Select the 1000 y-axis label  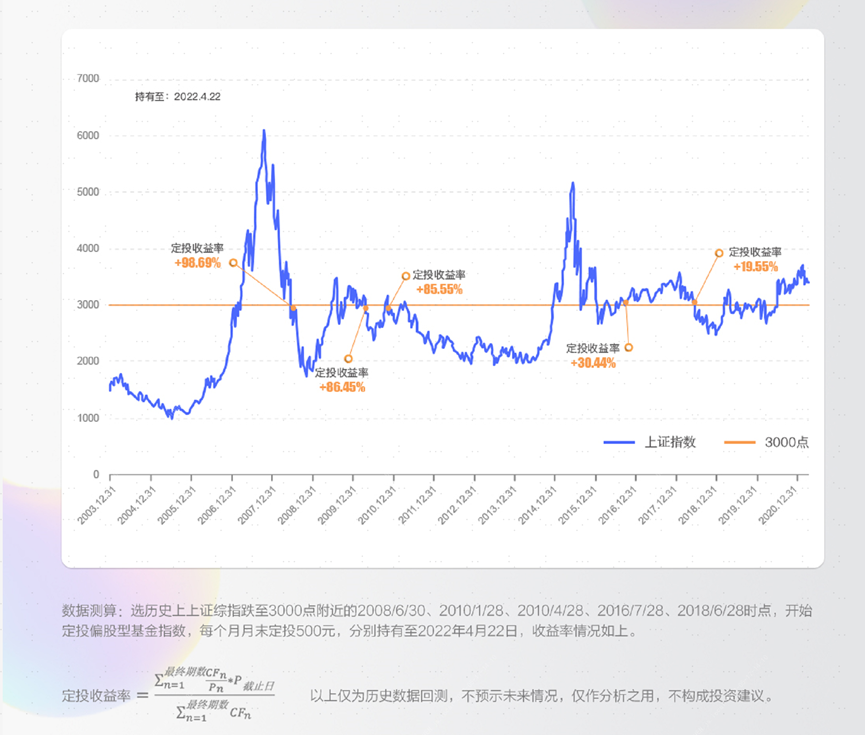click(88, 418)
